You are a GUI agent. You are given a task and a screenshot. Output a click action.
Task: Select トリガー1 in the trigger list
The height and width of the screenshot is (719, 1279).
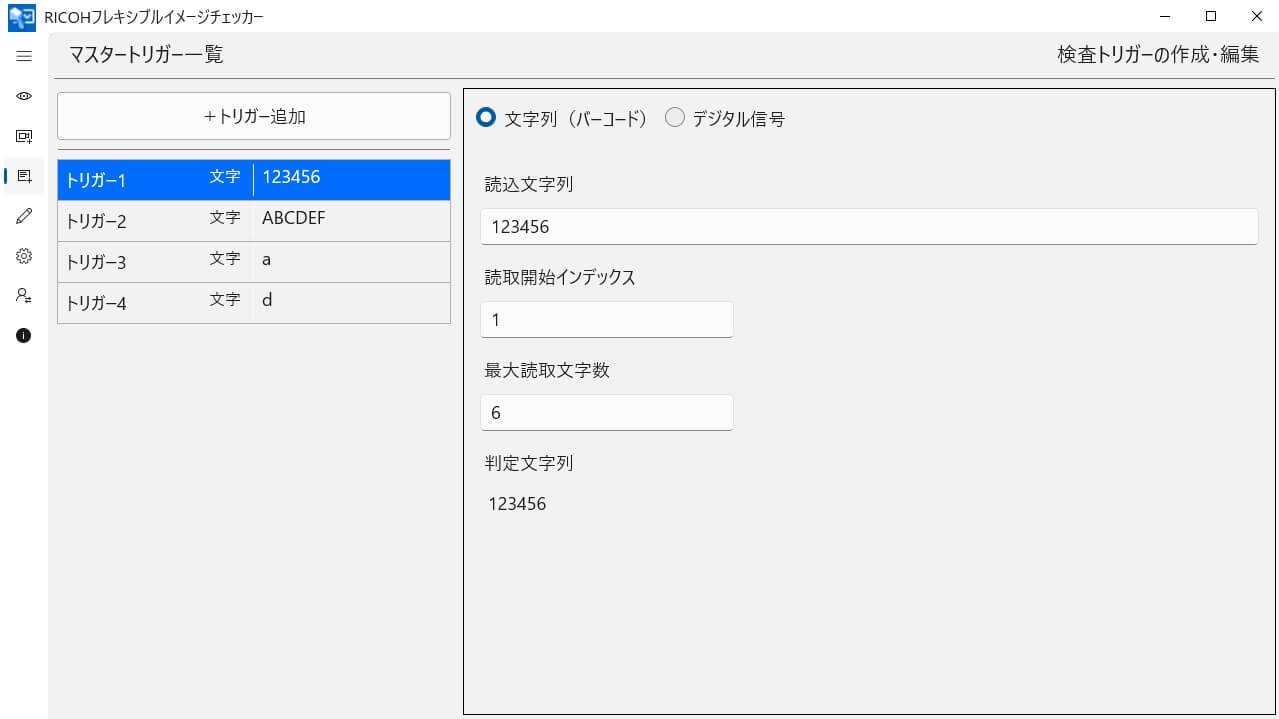(x=254, y=180)
